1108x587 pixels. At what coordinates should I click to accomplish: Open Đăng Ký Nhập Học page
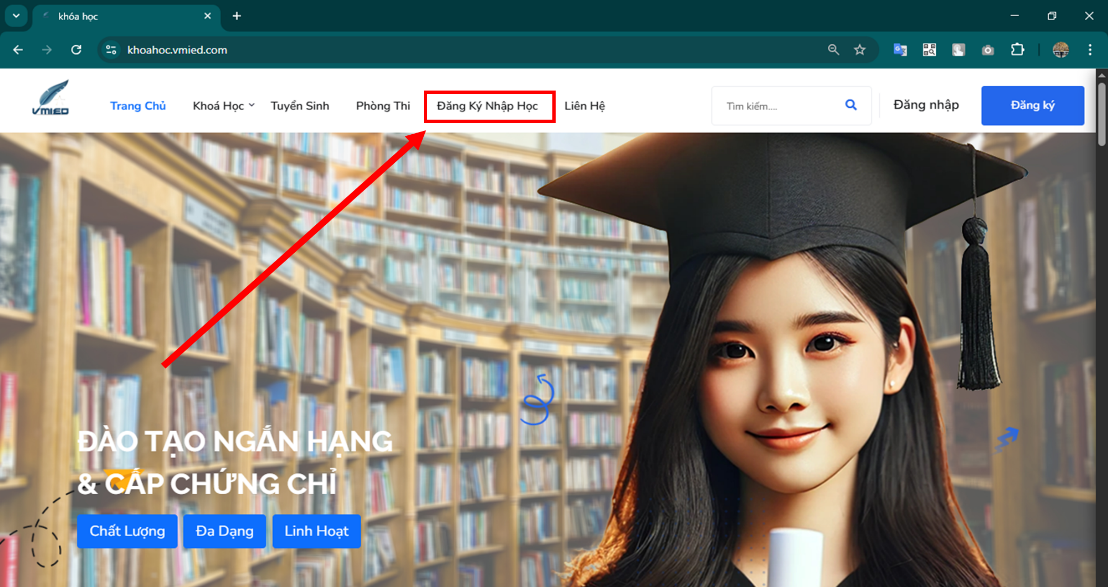pos(488,106)
